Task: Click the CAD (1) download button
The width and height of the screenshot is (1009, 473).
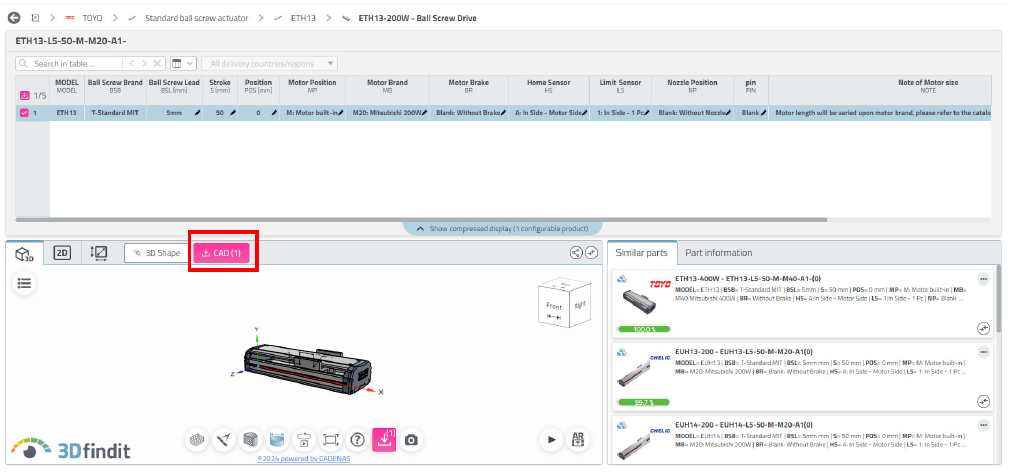Action: (x=220, y=253)
